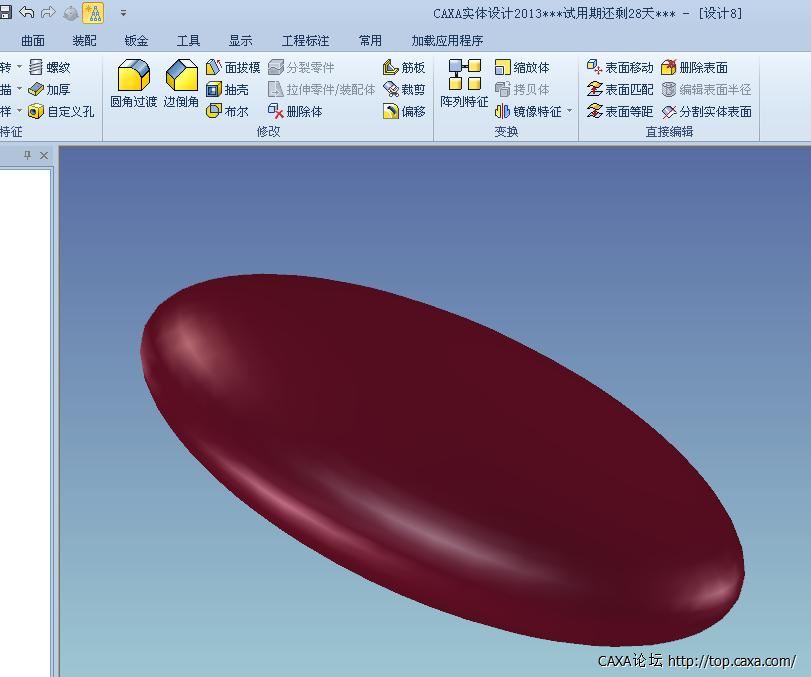Click the 直接编辑 group label
The width and height of the screenshot is (811, 677).
669,131
